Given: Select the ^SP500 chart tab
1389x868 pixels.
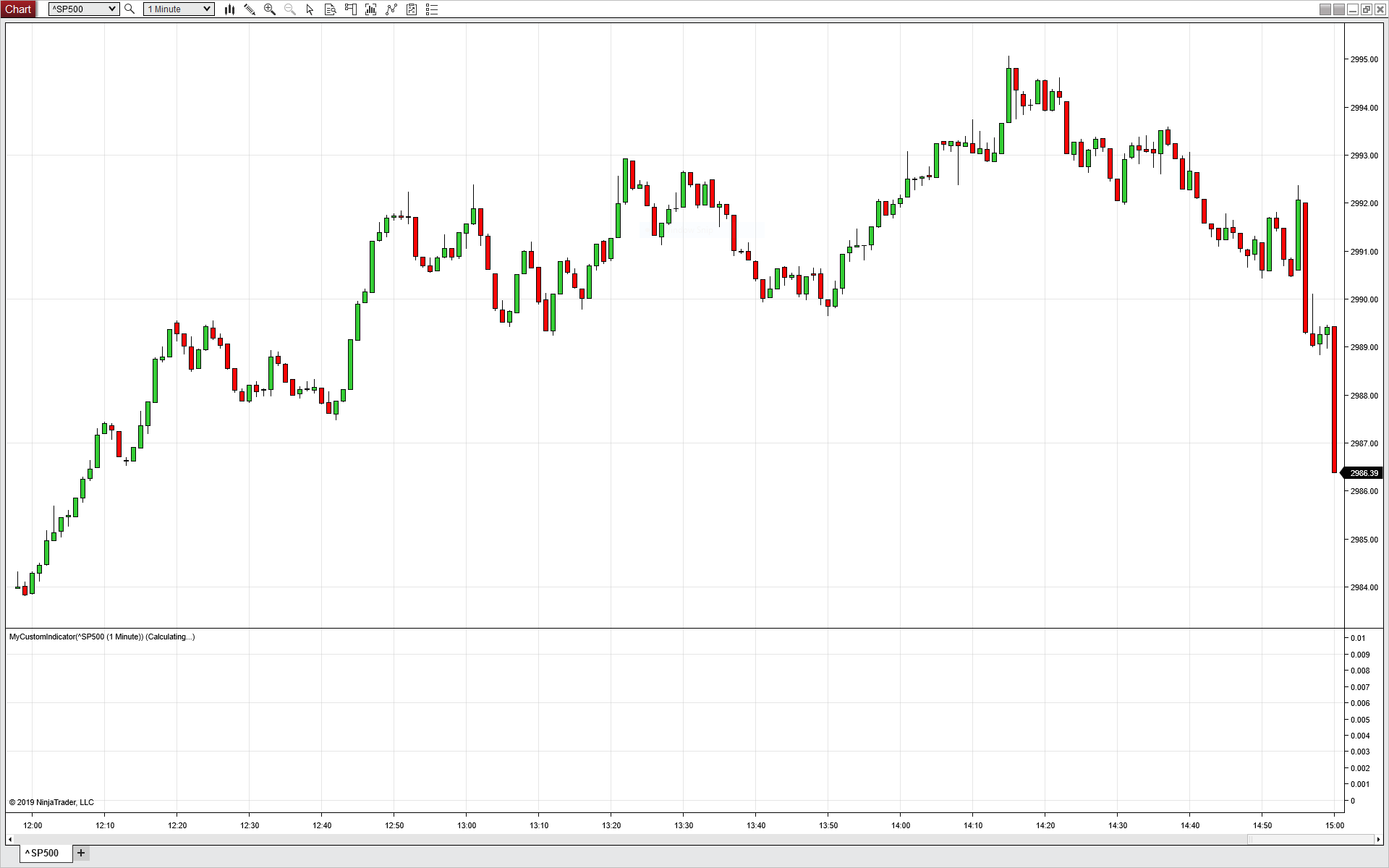Looking at the screenshot, I should [x=45, y=853].
